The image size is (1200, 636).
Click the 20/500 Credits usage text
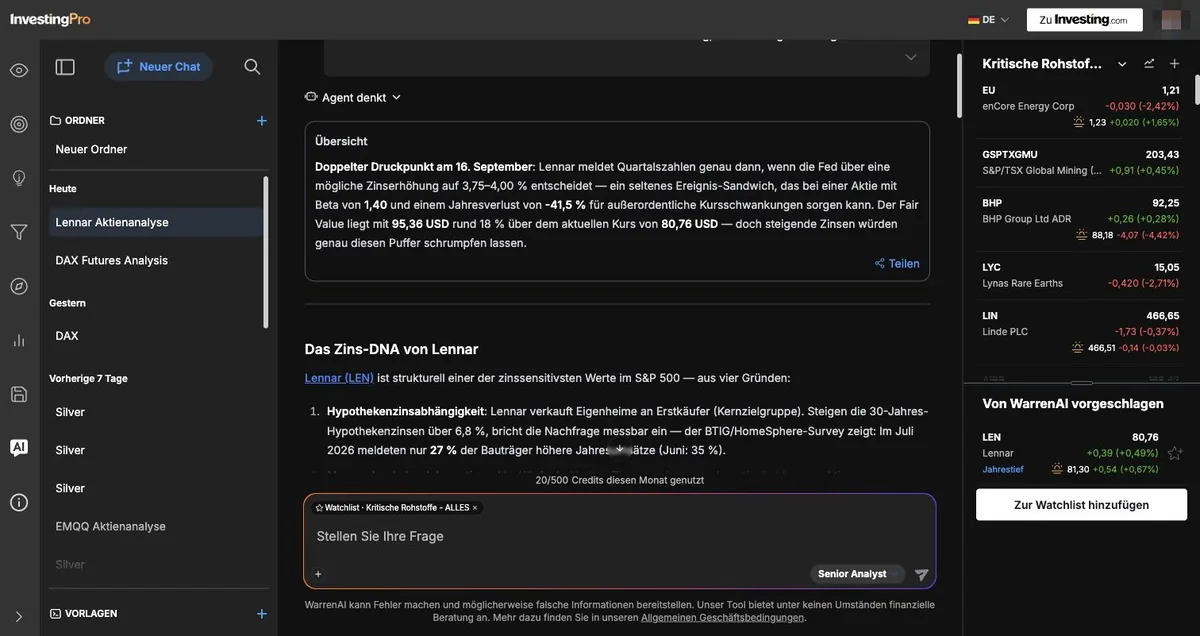[x=620, y=480]
